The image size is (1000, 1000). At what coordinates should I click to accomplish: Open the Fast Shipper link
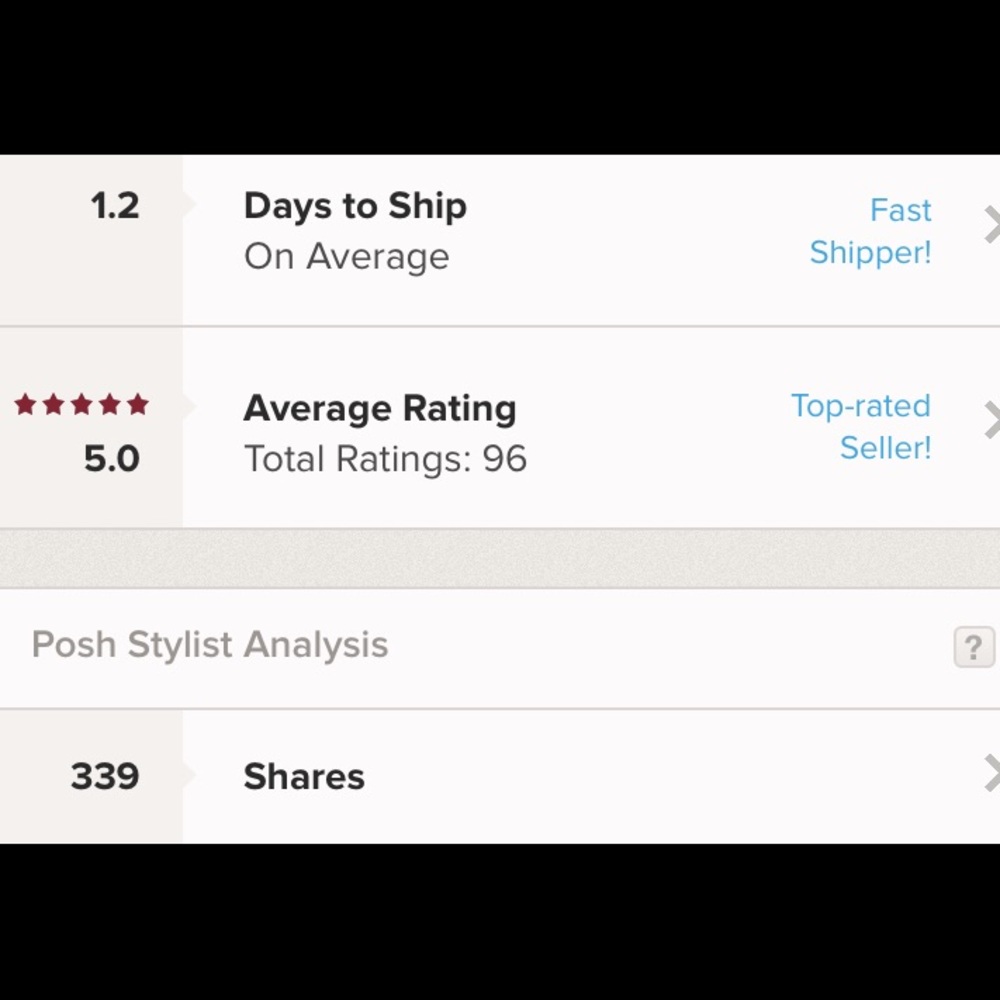[x=871, y=231]
